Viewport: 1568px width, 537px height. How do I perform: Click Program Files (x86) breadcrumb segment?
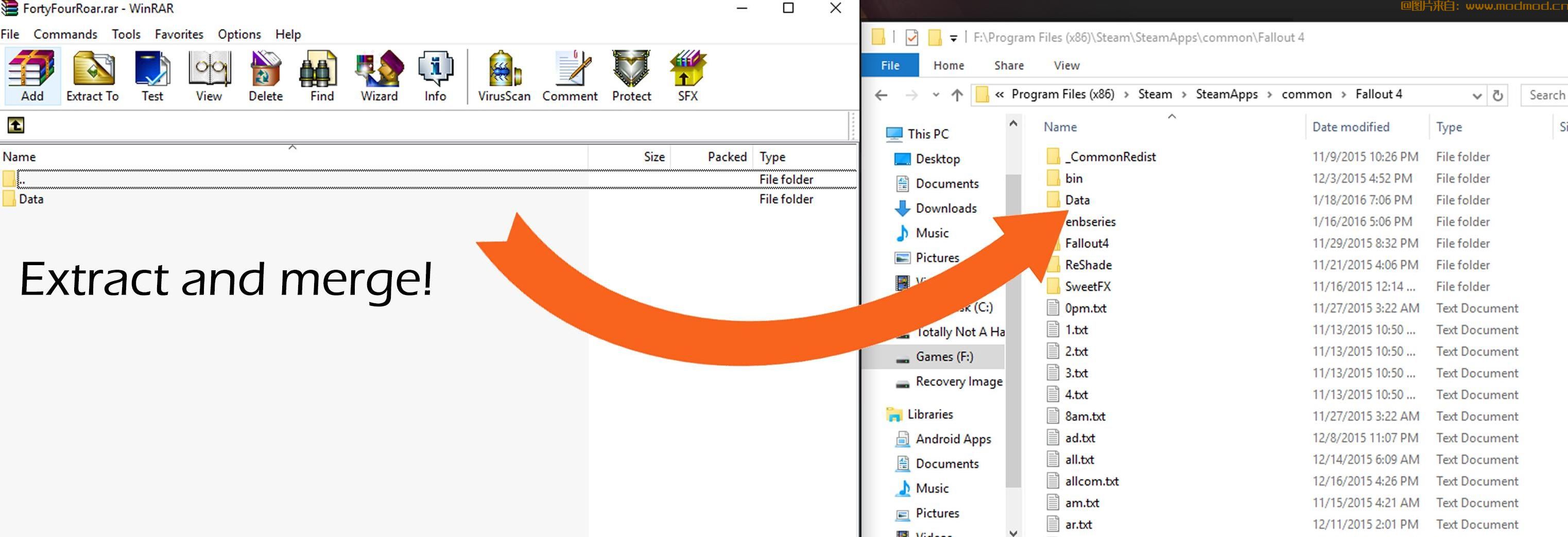[1062, 94]
